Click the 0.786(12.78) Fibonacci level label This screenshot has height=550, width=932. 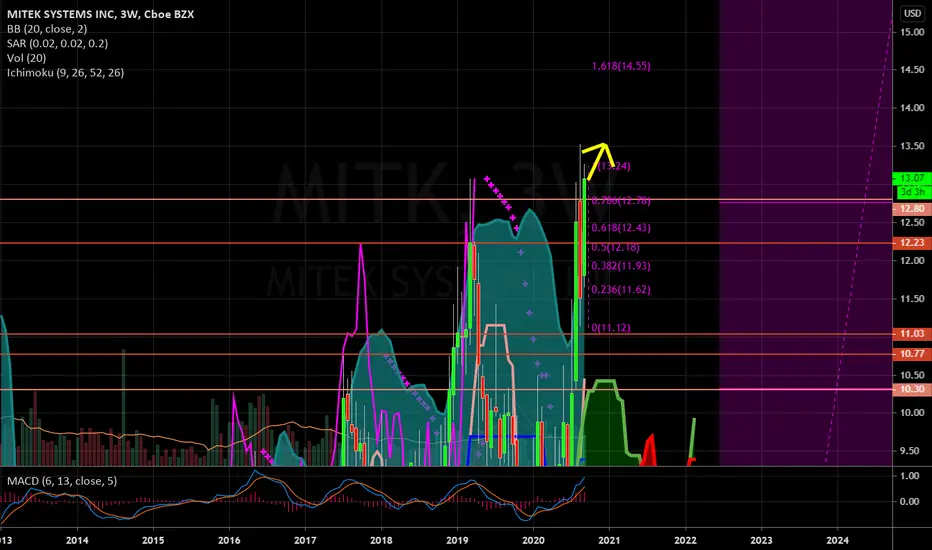click(621, 201)
